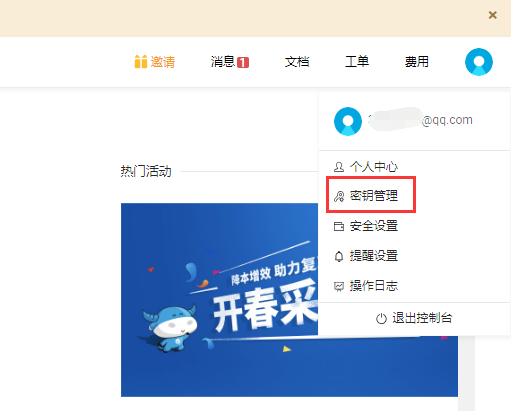The height and width of the screenshot is (411, 511).
Task: Click the key icon for 密钥管理
Action: point(339,196)
